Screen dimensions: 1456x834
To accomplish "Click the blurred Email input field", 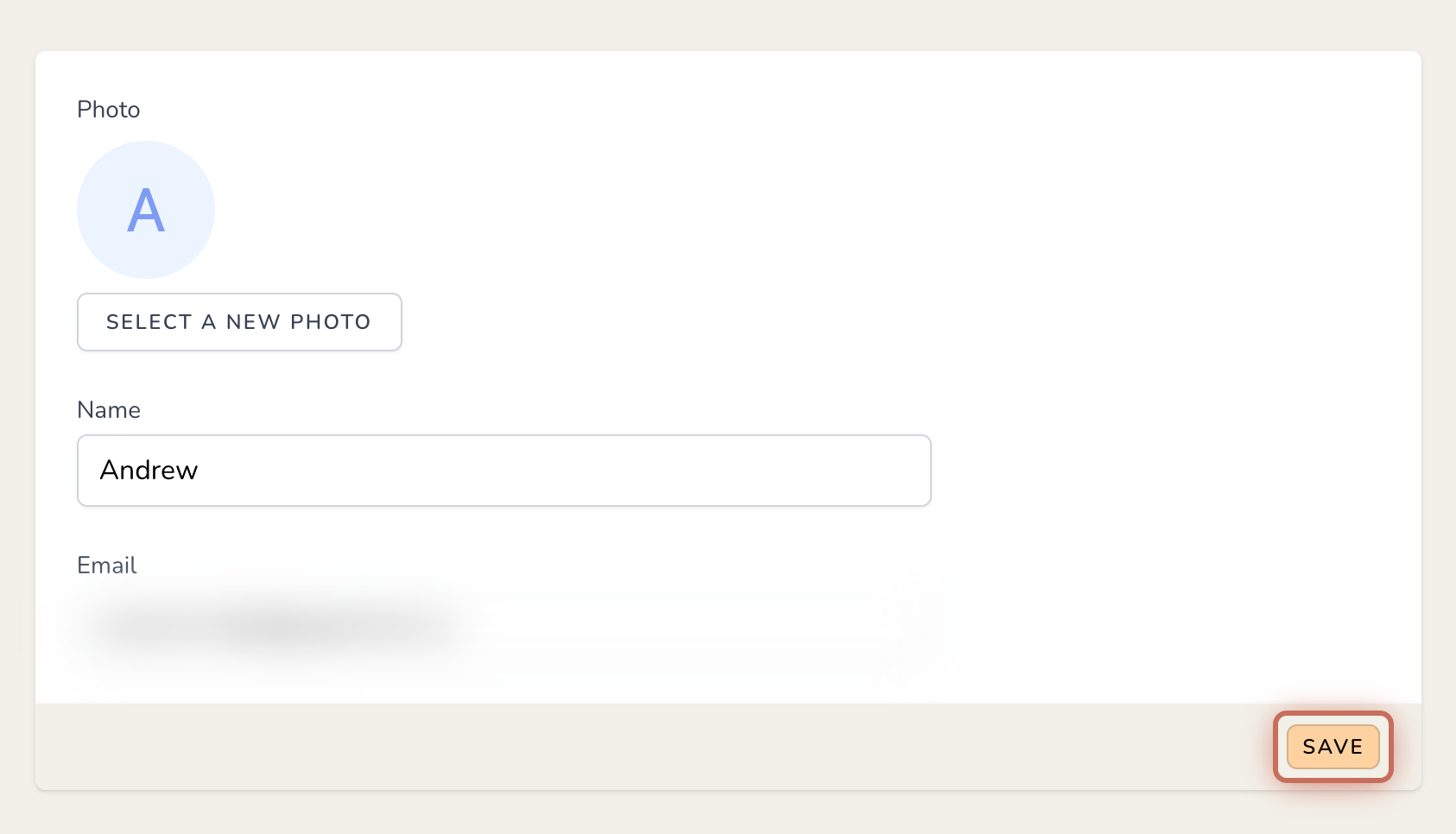I will 504,626.
